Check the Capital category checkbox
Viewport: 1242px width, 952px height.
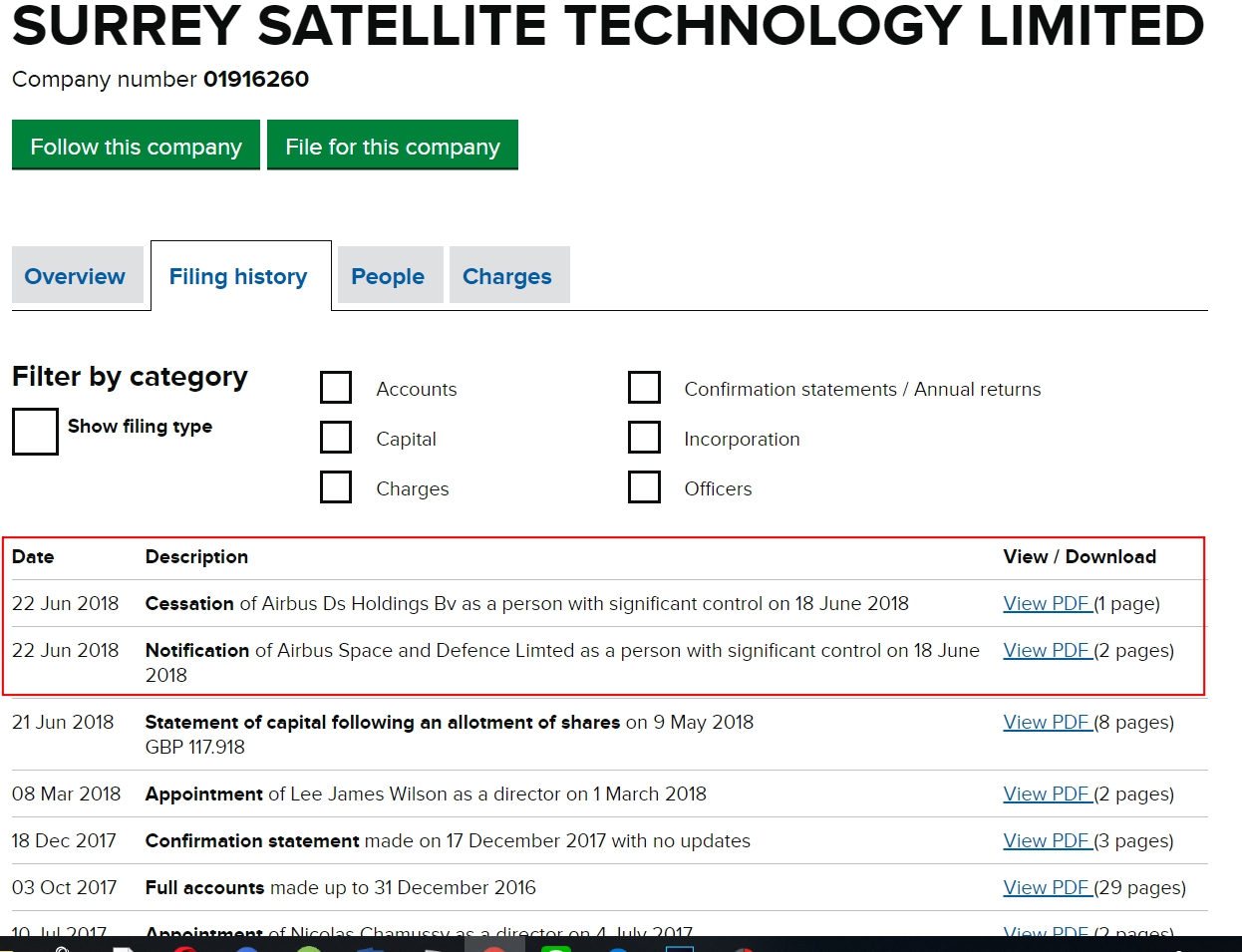[336, 438]
